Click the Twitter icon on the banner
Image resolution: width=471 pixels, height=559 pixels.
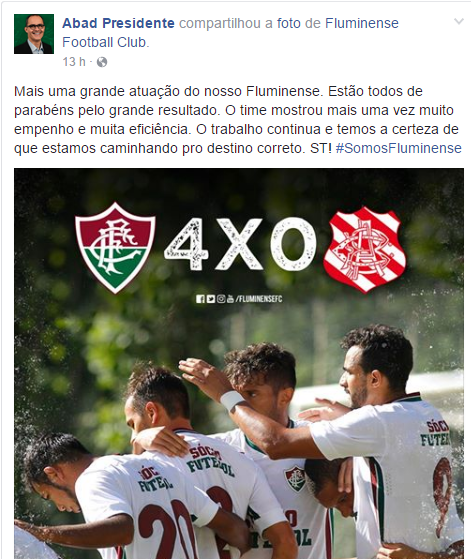tap(211, 299)
